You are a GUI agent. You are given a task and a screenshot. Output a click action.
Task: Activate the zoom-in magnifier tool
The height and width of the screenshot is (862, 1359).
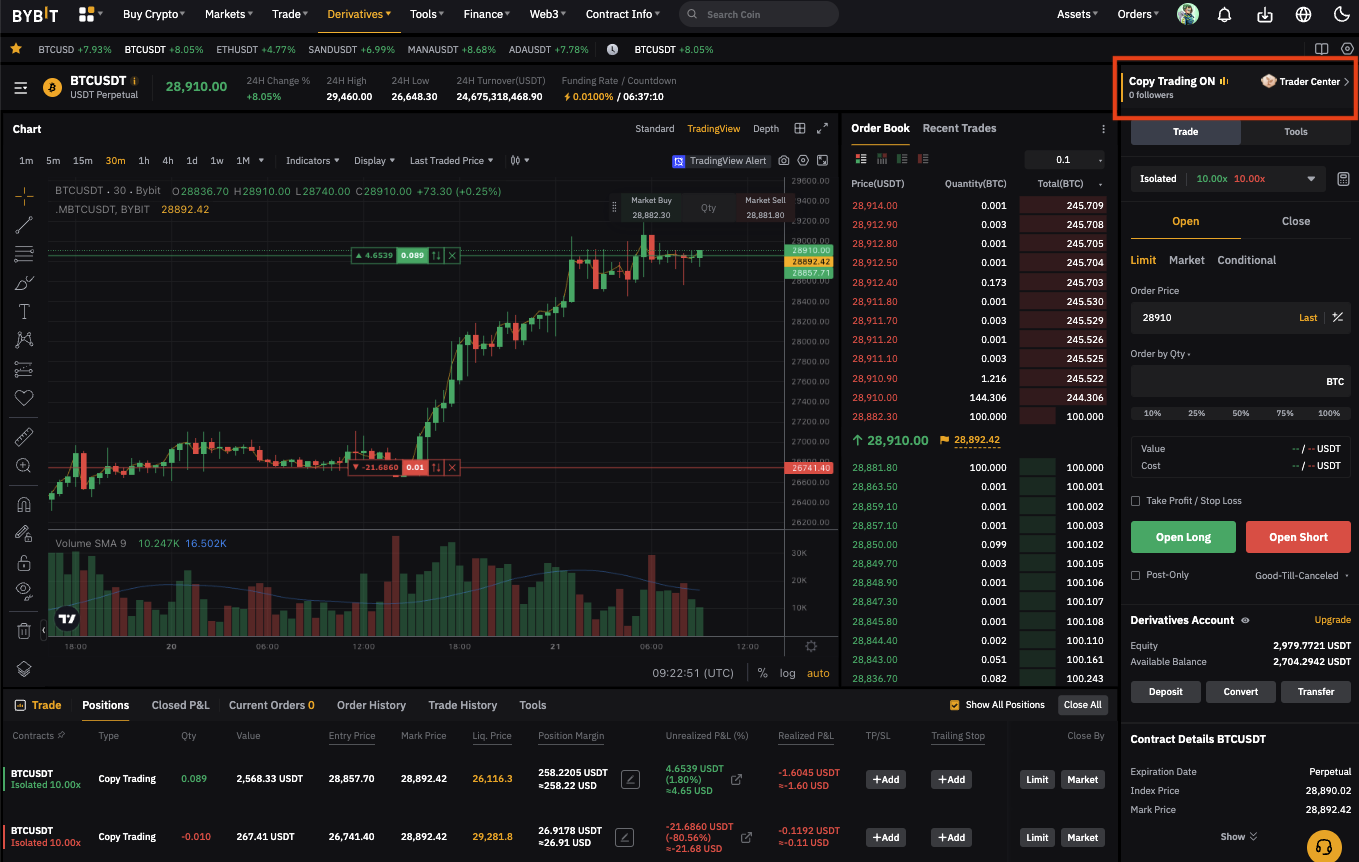[24, 465]
